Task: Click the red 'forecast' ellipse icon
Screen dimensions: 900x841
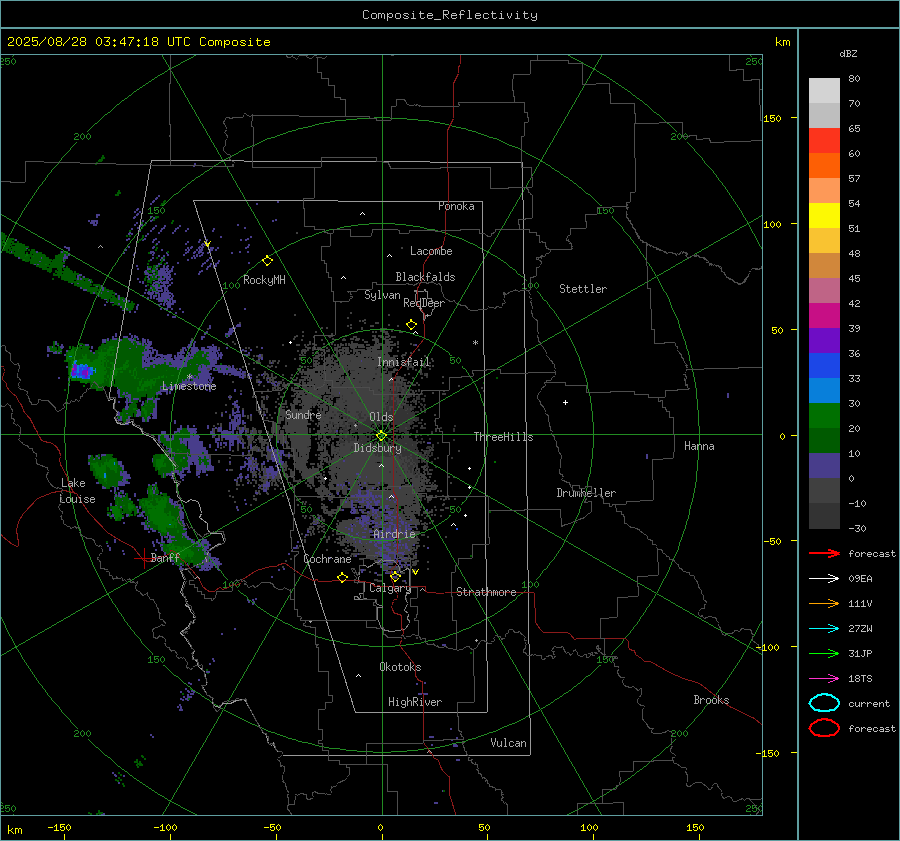Action: pos(824,728)
